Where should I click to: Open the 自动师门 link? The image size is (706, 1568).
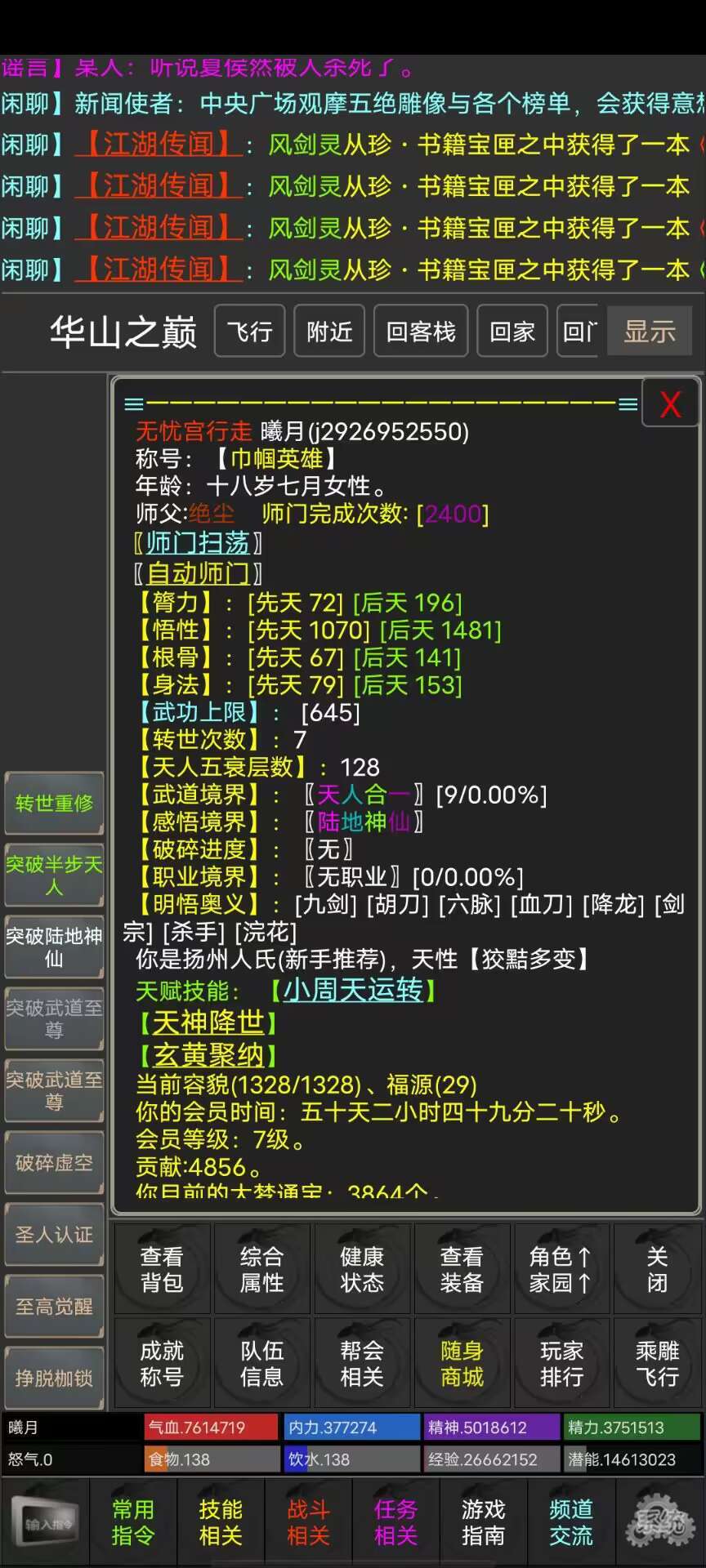click(x=198, y=572)
